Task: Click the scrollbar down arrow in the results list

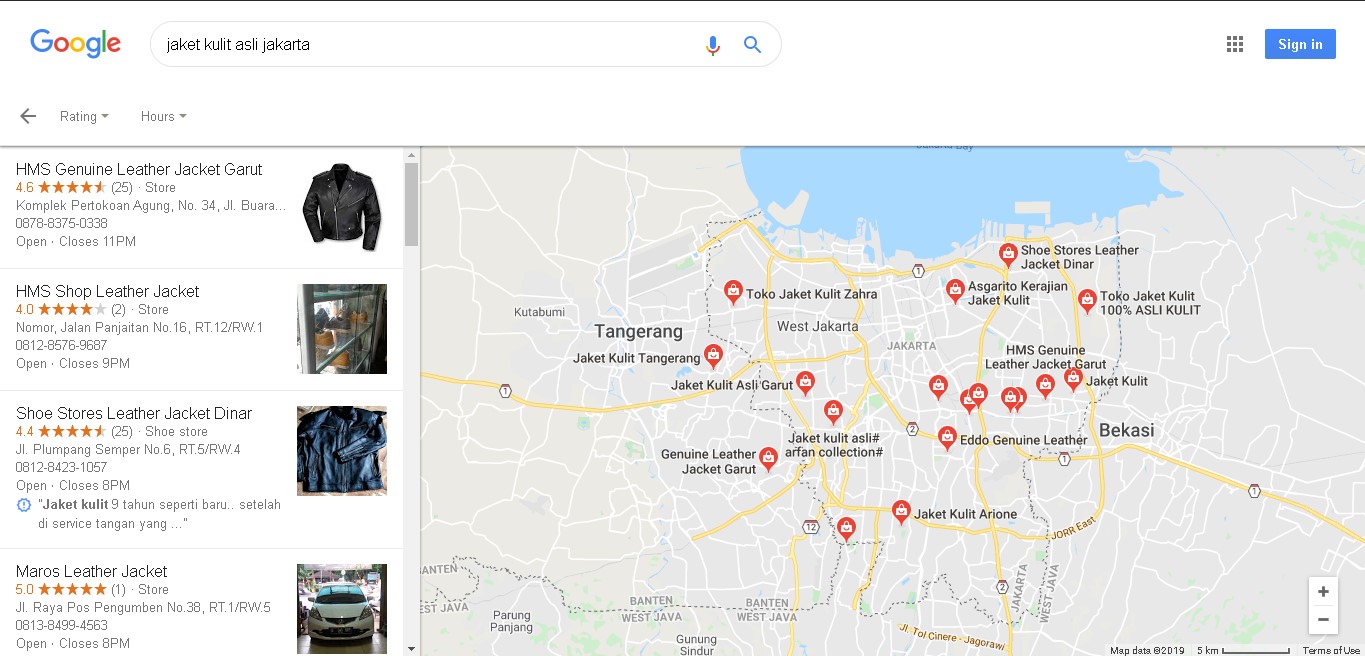Action: pyautogui.click(x=411, y=648)
